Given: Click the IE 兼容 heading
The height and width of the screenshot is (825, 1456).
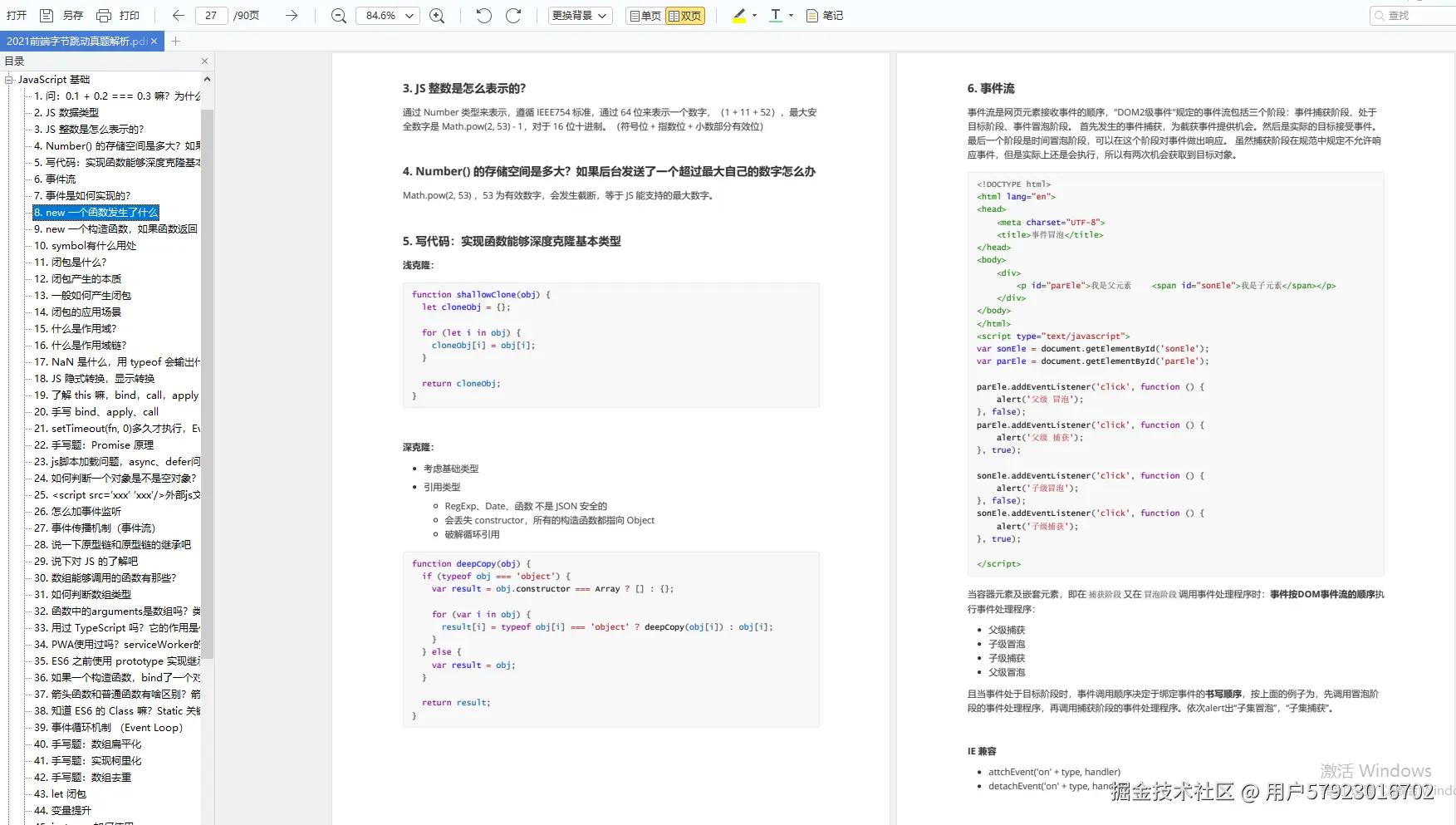Looking at the screenshot, I should (x=982, y=751).
